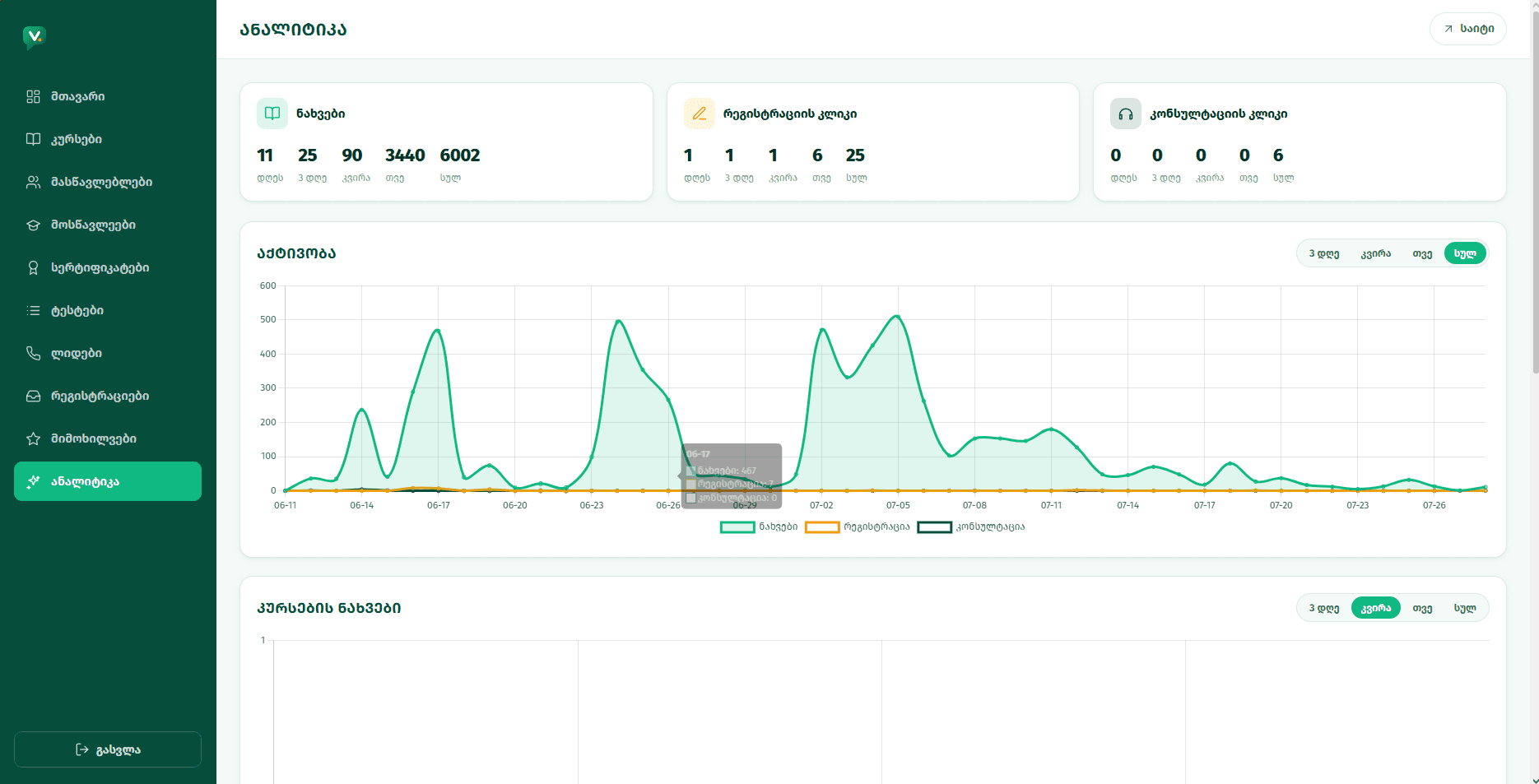
Task: Click the chart peak near 07-05
Action: click(x=898, y=316)
